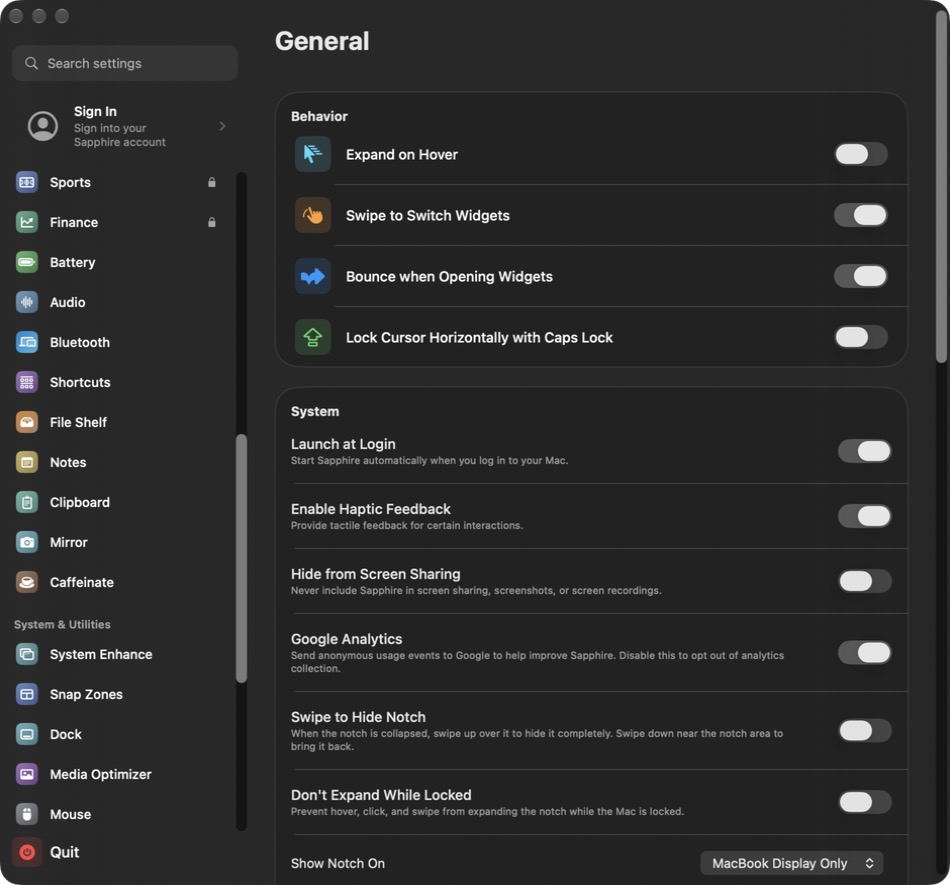
Task: Click the Finance lock icon
Action: 211,222
